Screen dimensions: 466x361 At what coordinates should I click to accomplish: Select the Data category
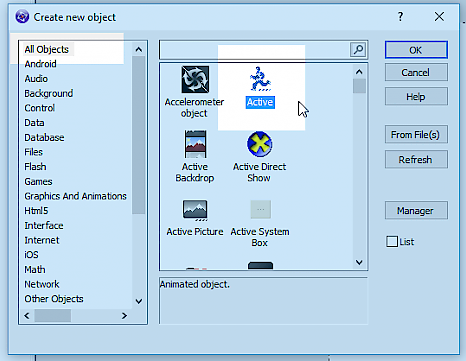tap(34, 123)
